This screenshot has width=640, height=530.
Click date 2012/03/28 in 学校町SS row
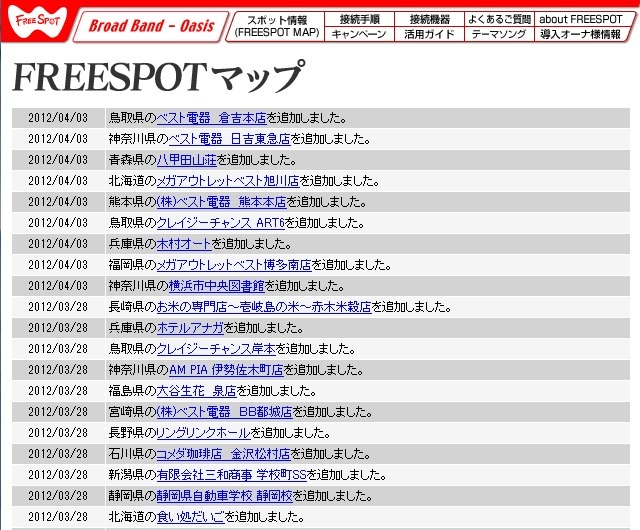58,475
